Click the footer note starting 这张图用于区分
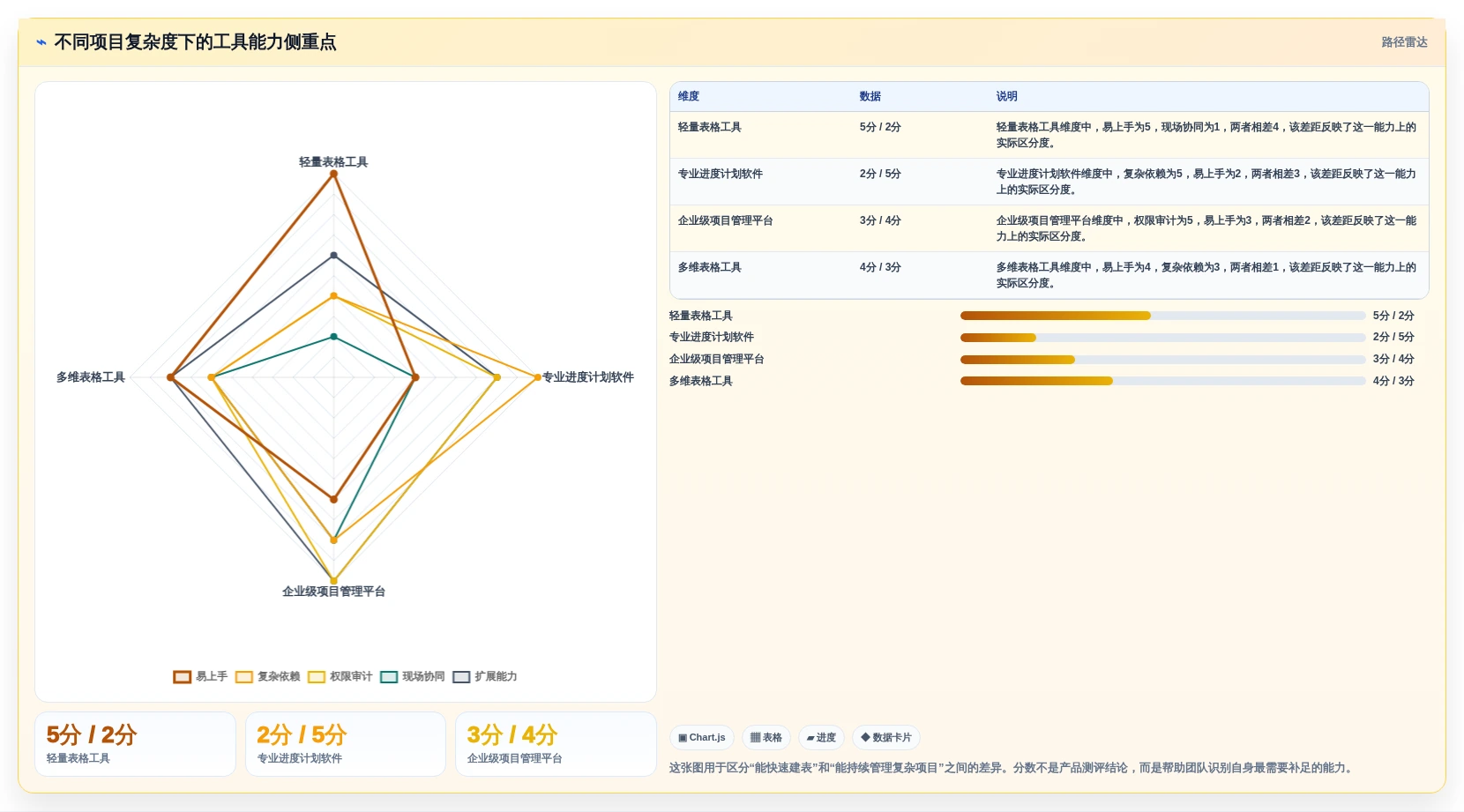 click(1012, 768)
